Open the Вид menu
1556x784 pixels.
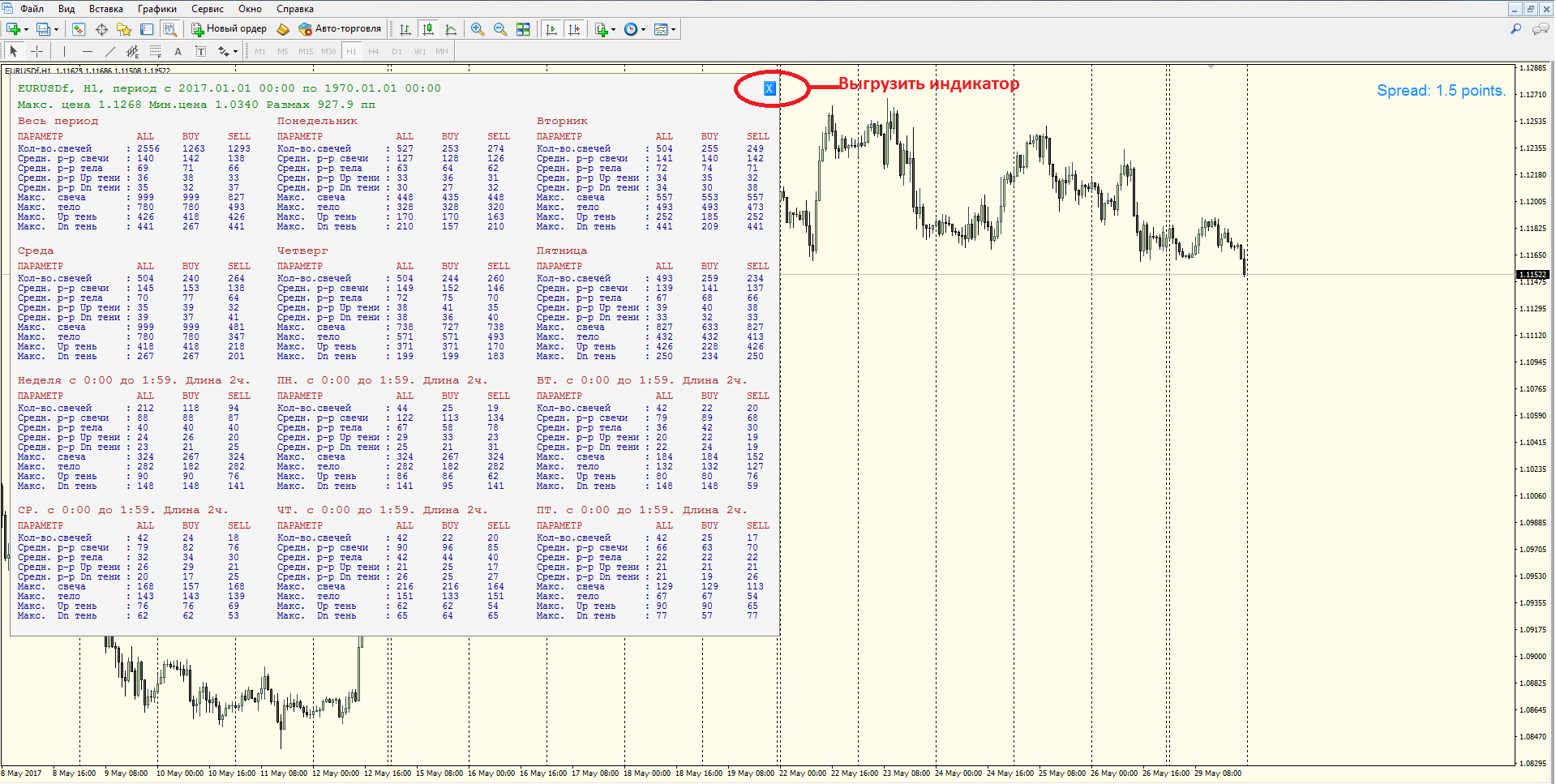click(66, 9)
